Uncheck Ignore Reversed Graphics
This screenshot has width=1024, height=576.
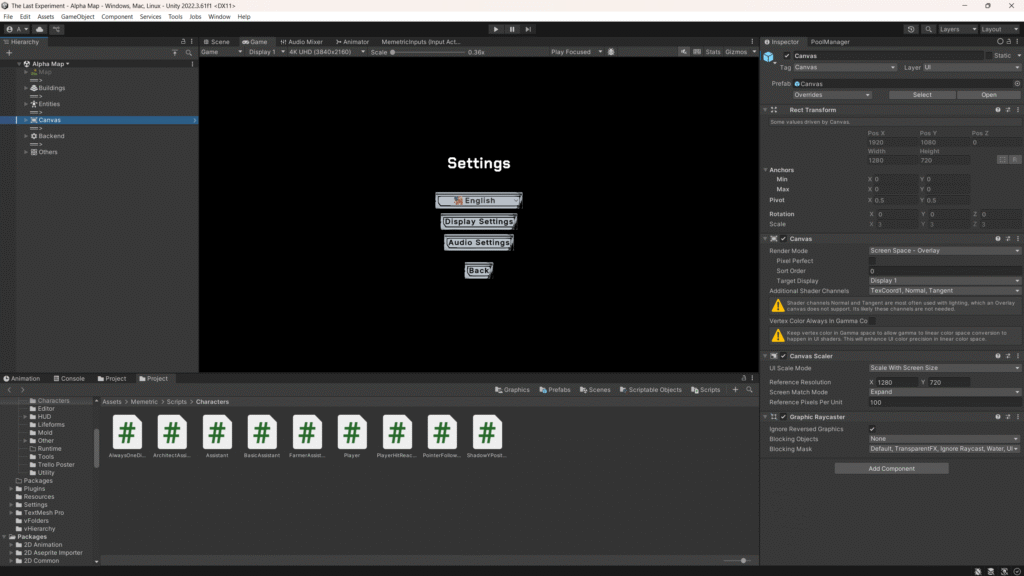coord(872,429)
